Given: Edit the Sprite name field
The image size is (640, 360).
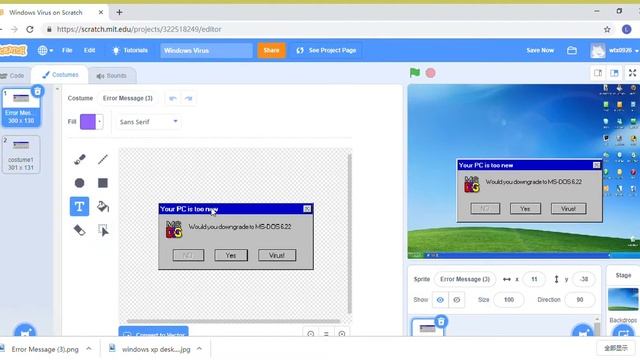Looking at the screenshot, I should pyautogui.click(x=465, y=279).
